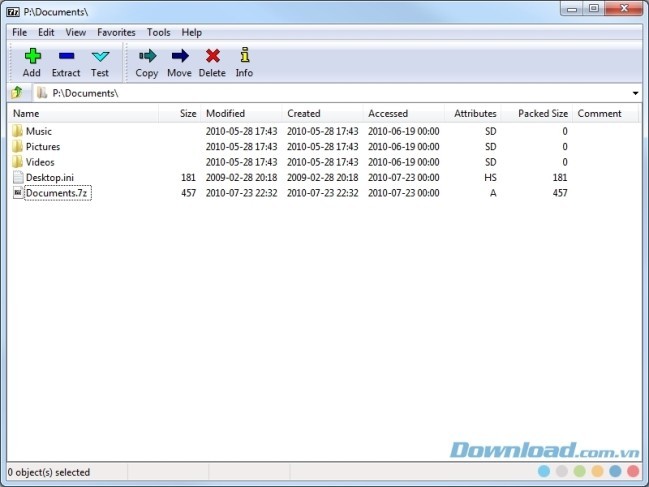The height and width of the screenshot is (487, 649).
Task: Minimize the 7-Zip window
Action: pyautogui.click(x=572, y=9)
